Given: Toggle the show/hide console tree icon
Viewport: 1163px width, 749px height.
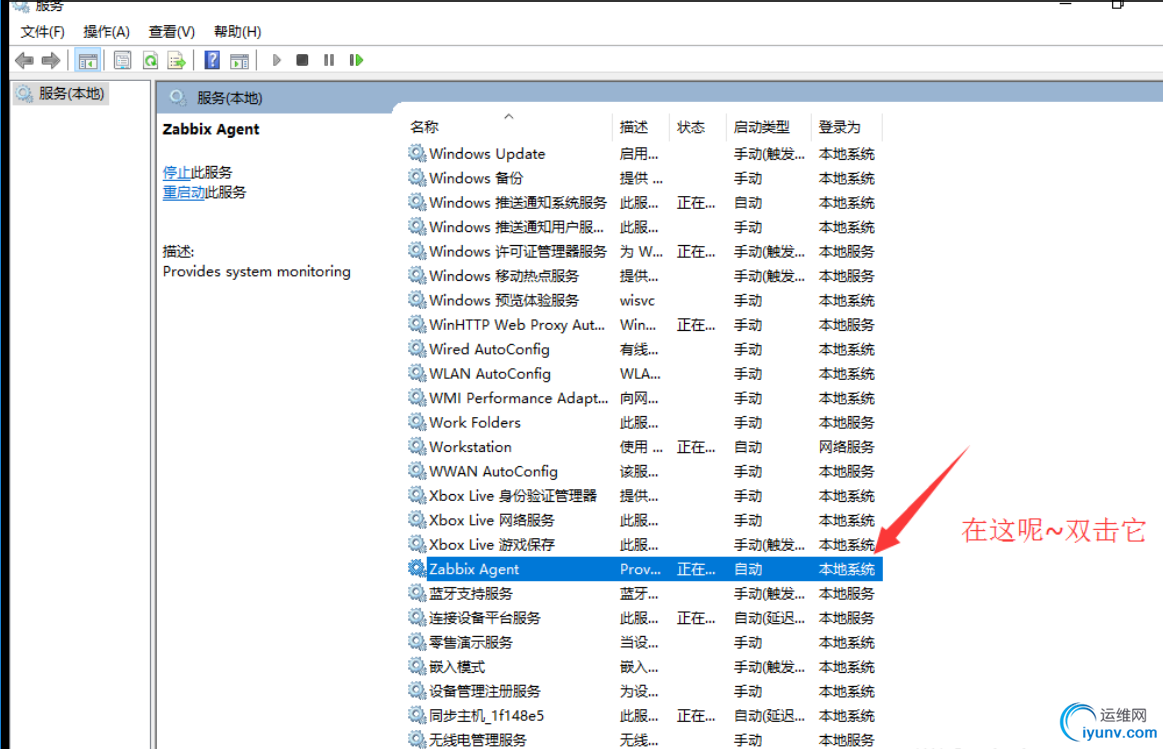Looking at the screenshot, I should pos(88,60).
